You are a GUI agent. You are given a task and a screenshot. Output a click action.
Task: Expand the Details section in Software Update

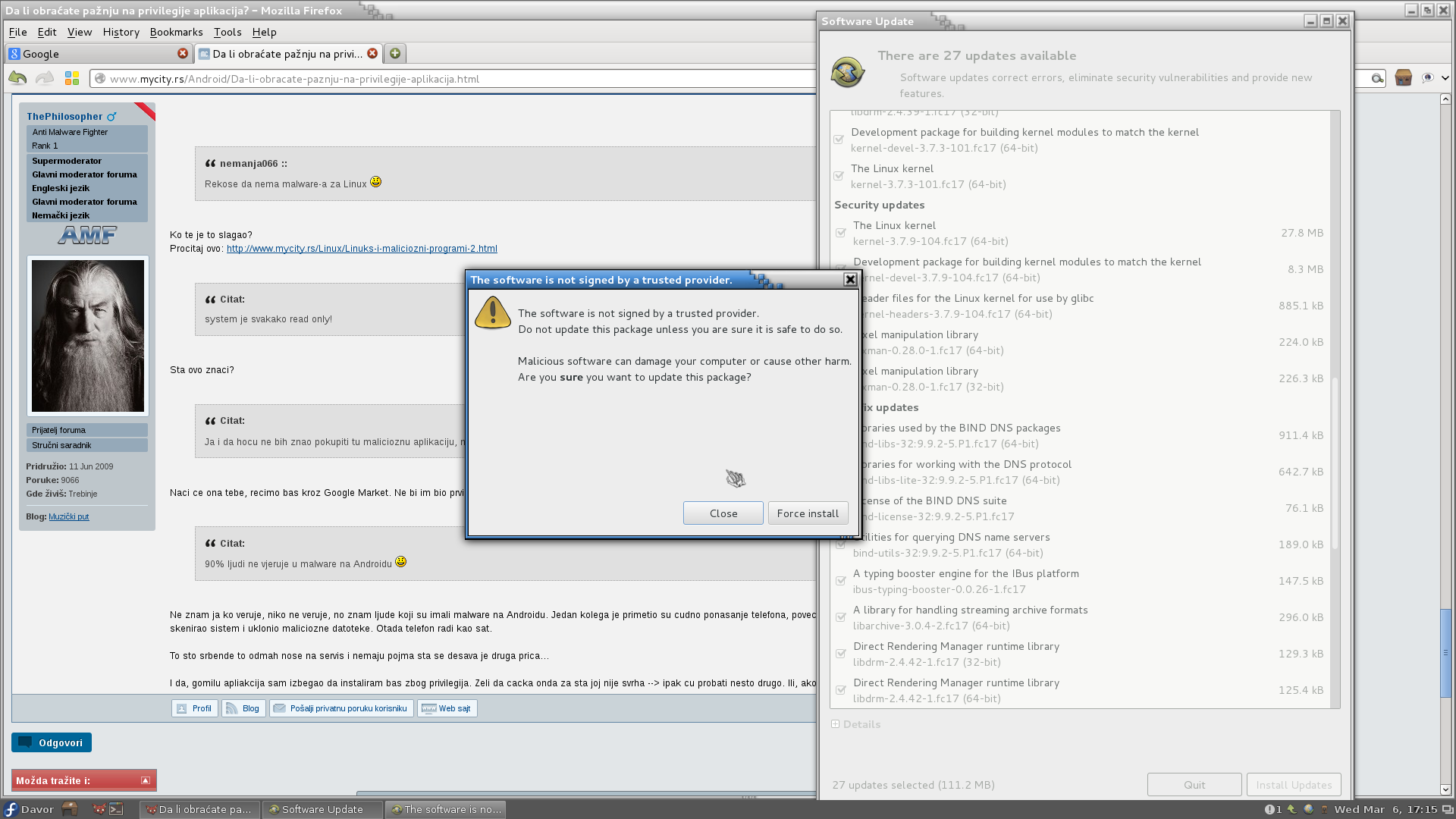coord(836,724)
